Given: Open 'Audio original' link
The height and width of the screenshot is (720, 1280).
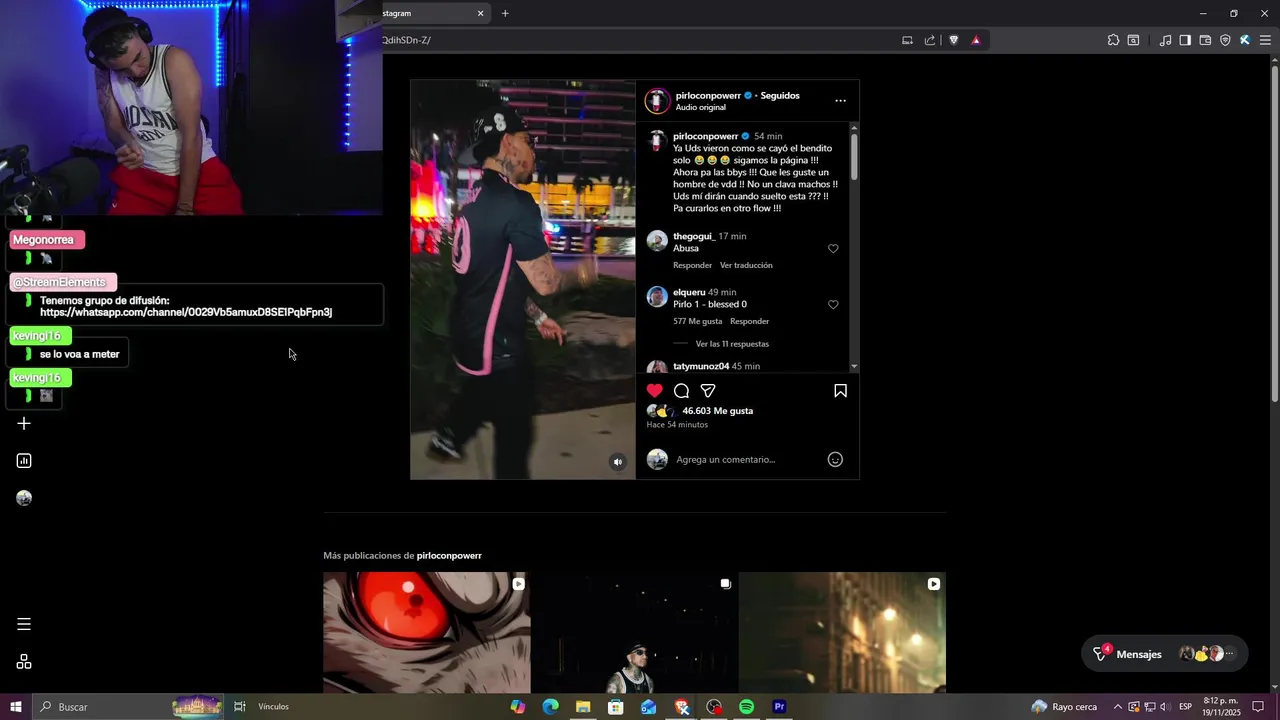Looking at the screenshot, I should (x=700, y=108).
